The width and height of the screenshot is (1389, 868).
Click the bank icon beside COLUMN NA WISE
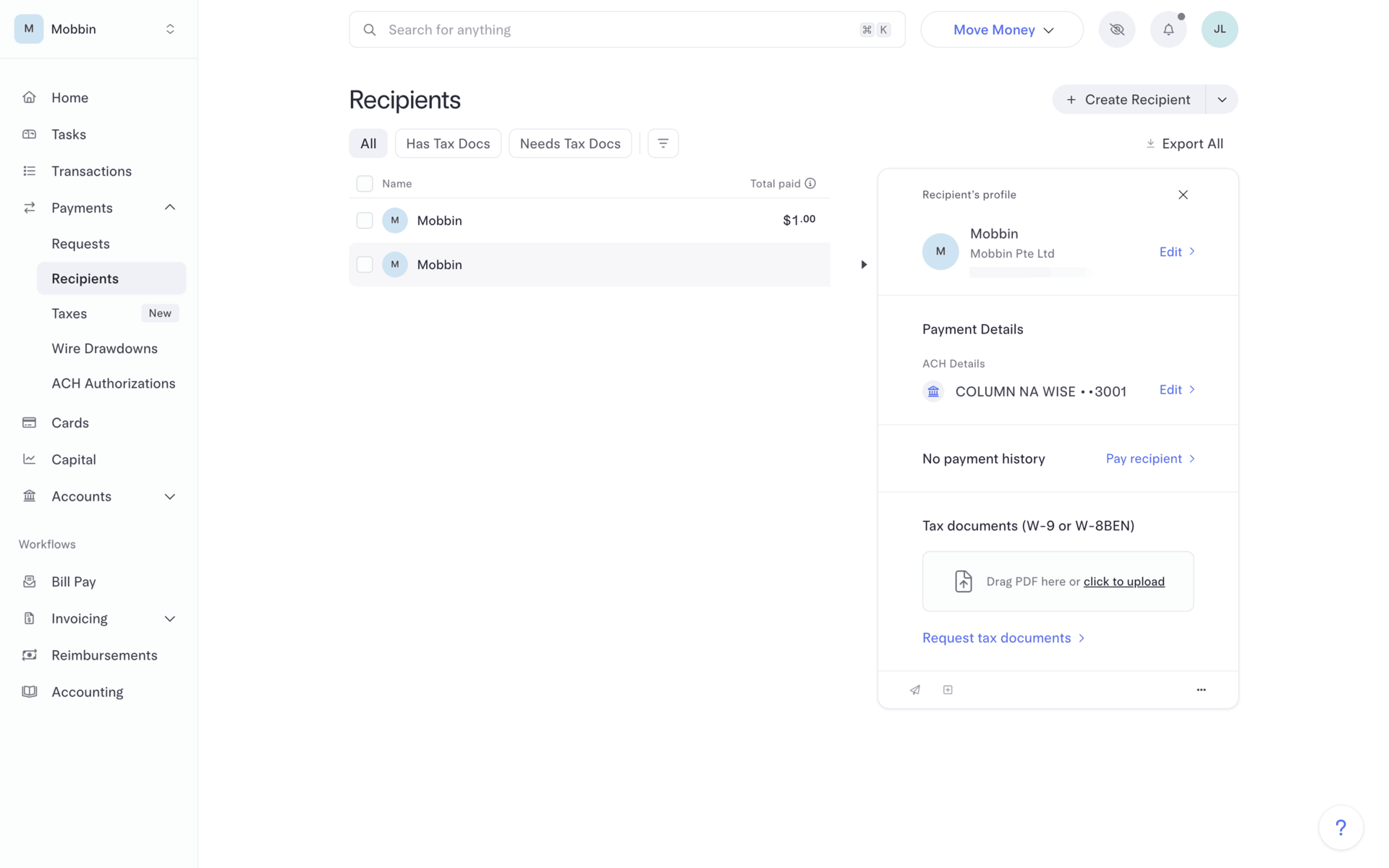tap(933, 391)
